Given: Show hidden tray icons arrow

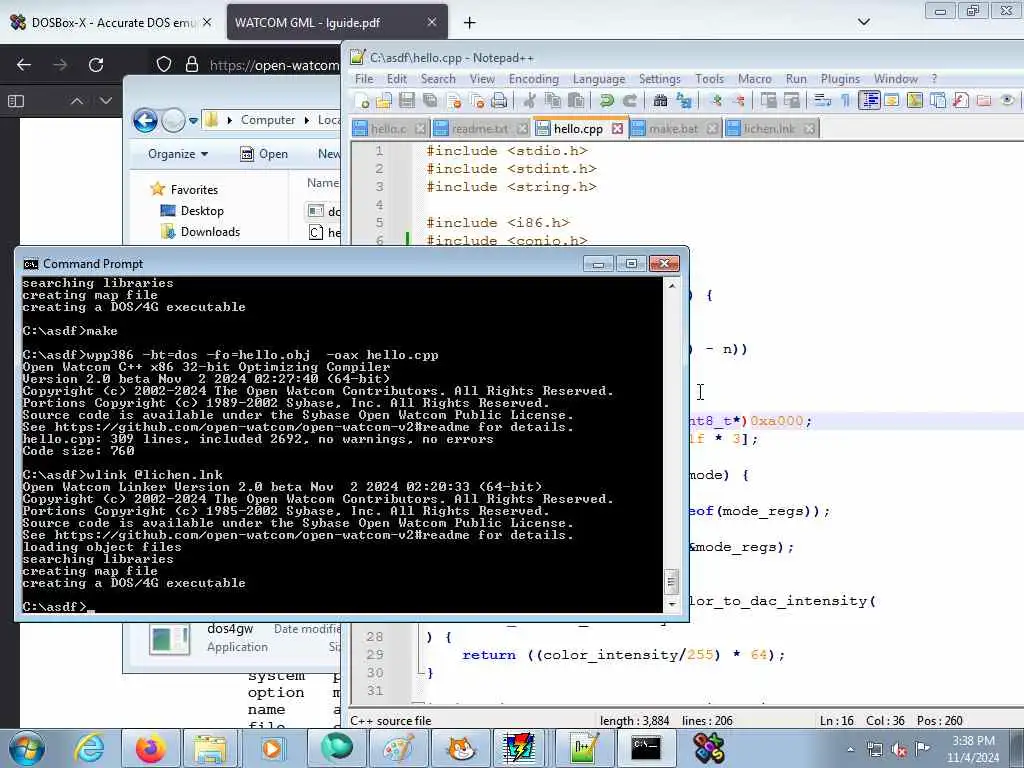Looking at the screenshot, I should [850, 749].
